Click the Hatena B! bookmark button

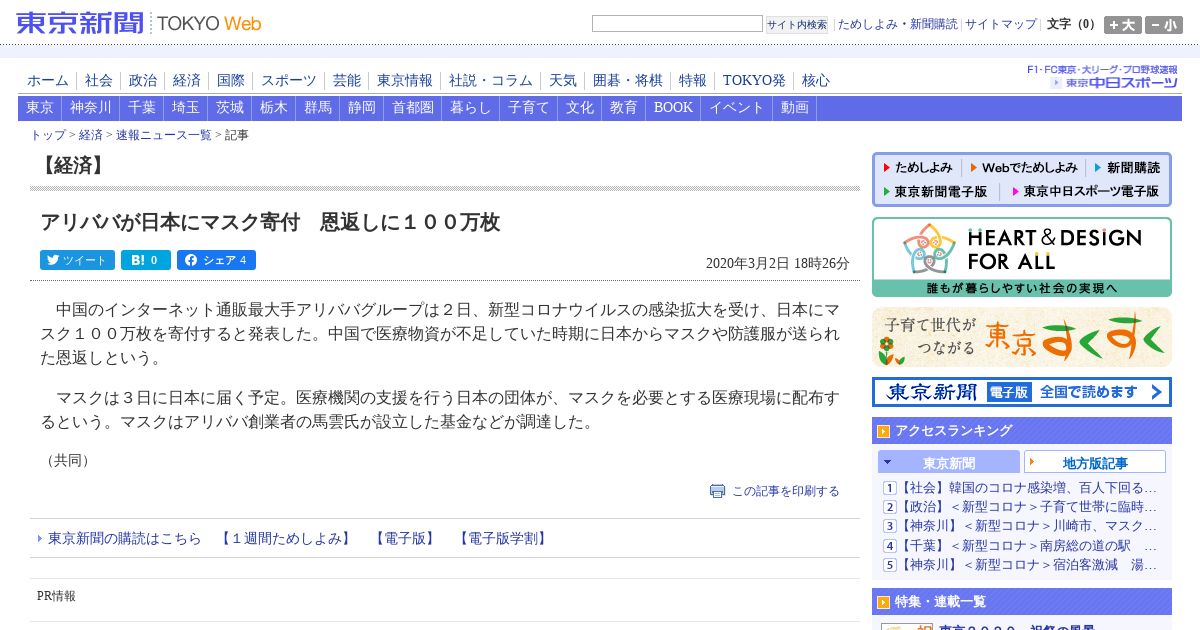tap(146, 260)
